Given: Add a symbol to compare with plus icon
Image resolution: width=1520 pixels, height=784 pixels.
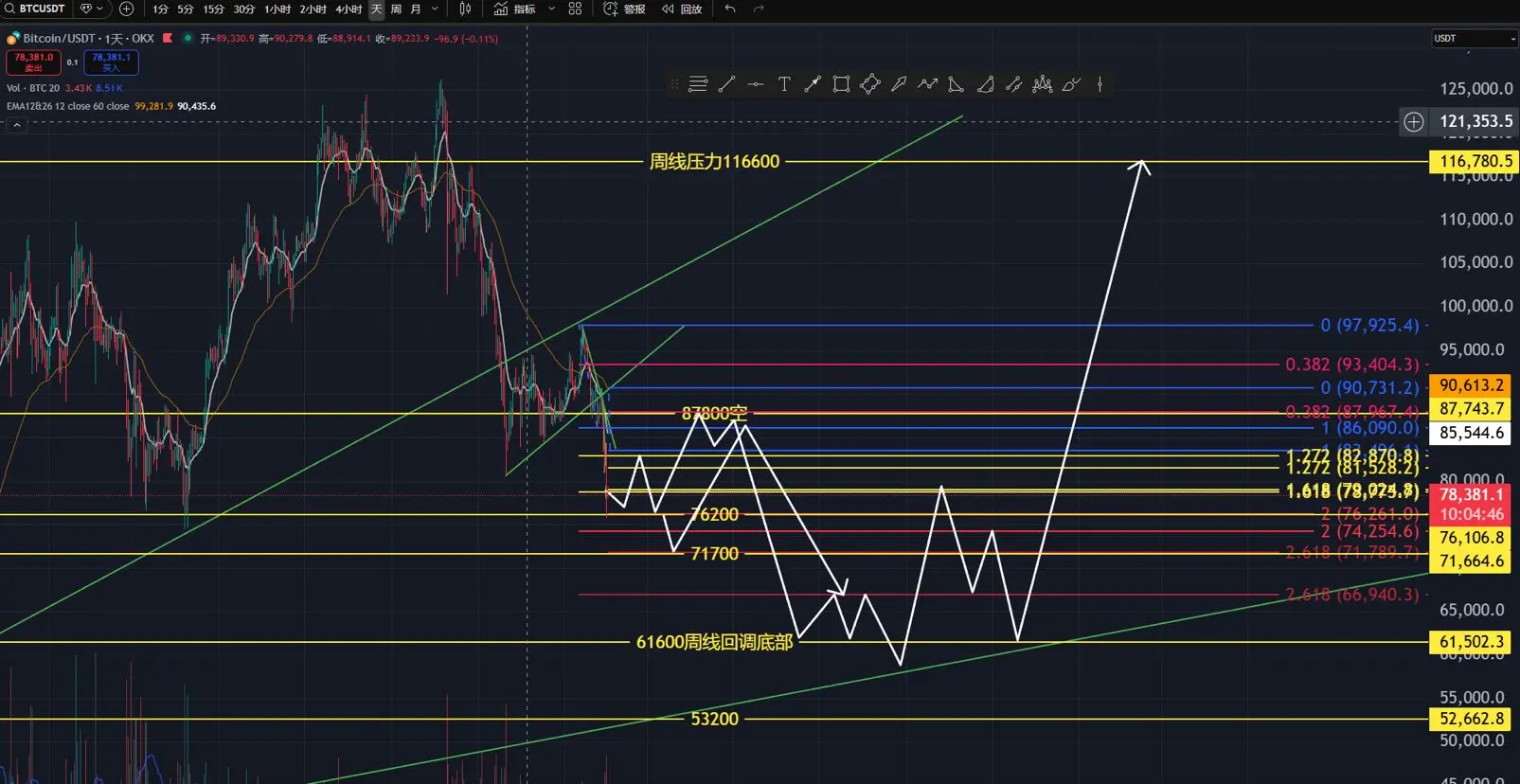Looking at the screenshot, I should tap(126, 9).
